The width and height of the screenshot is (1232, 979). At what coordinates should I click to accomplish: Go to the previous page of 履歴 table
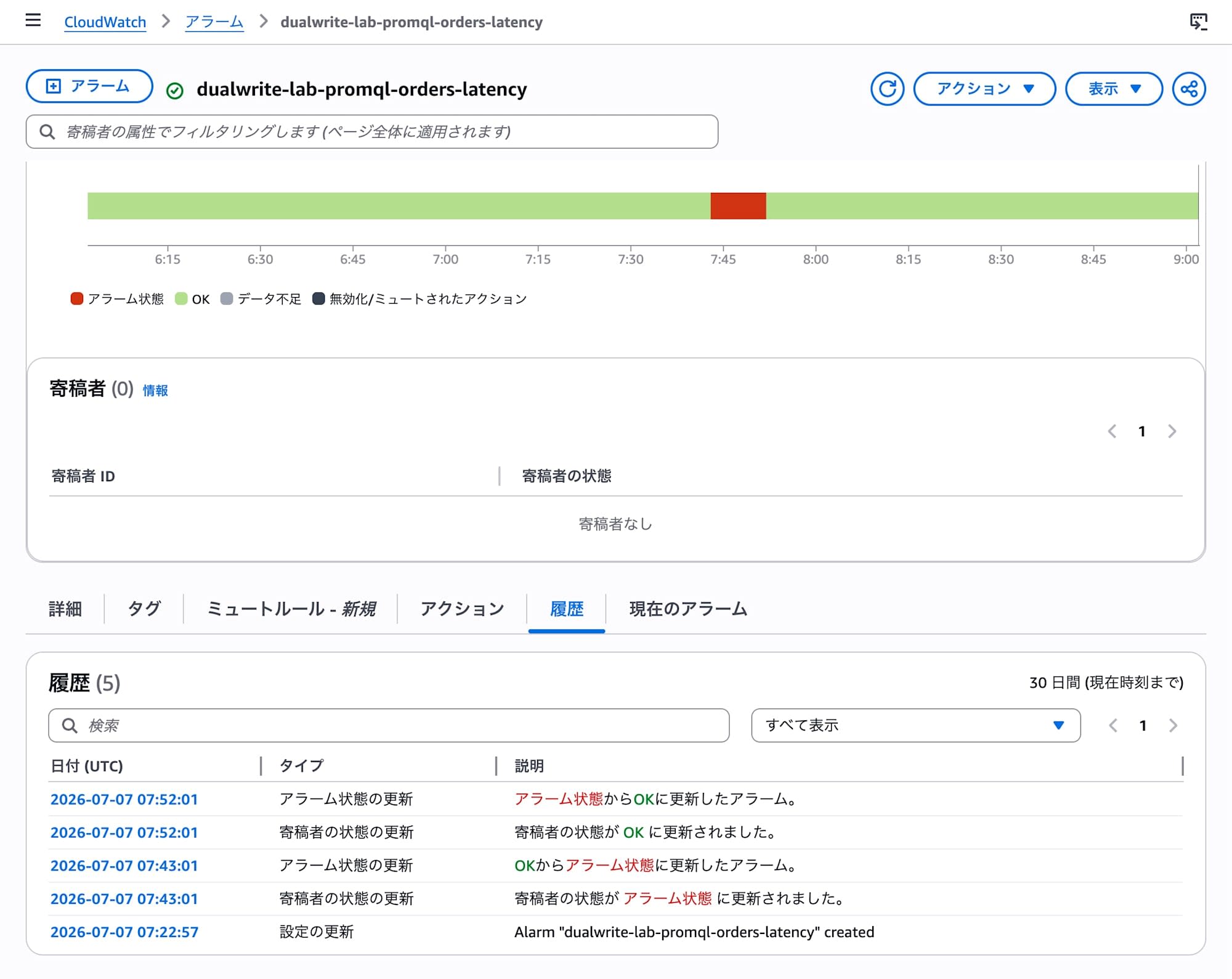coord(1112,726)
